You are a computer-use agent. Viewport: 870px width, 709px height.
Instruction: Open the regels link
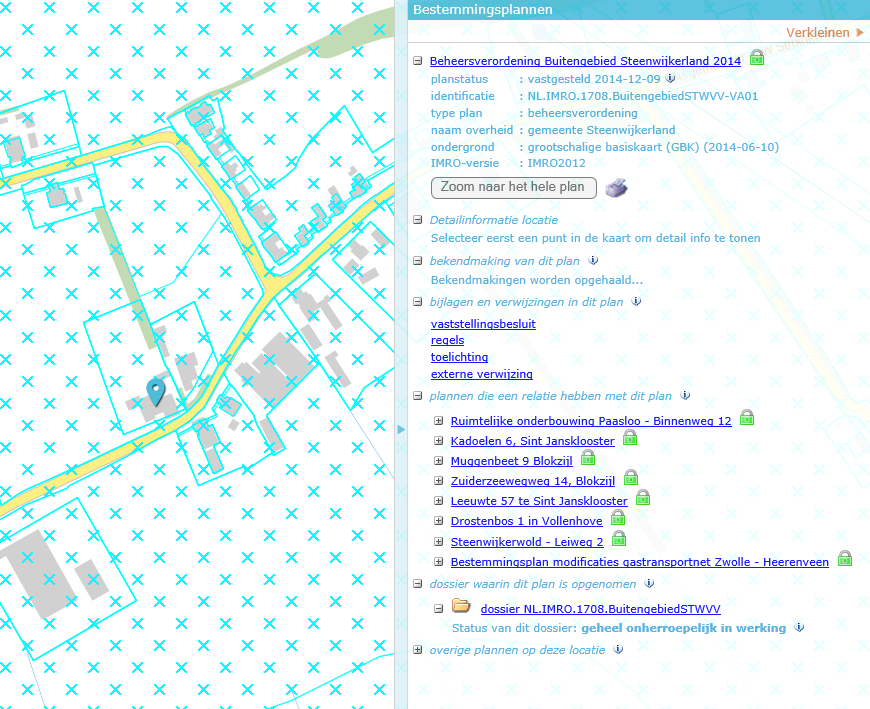point(447,340)
